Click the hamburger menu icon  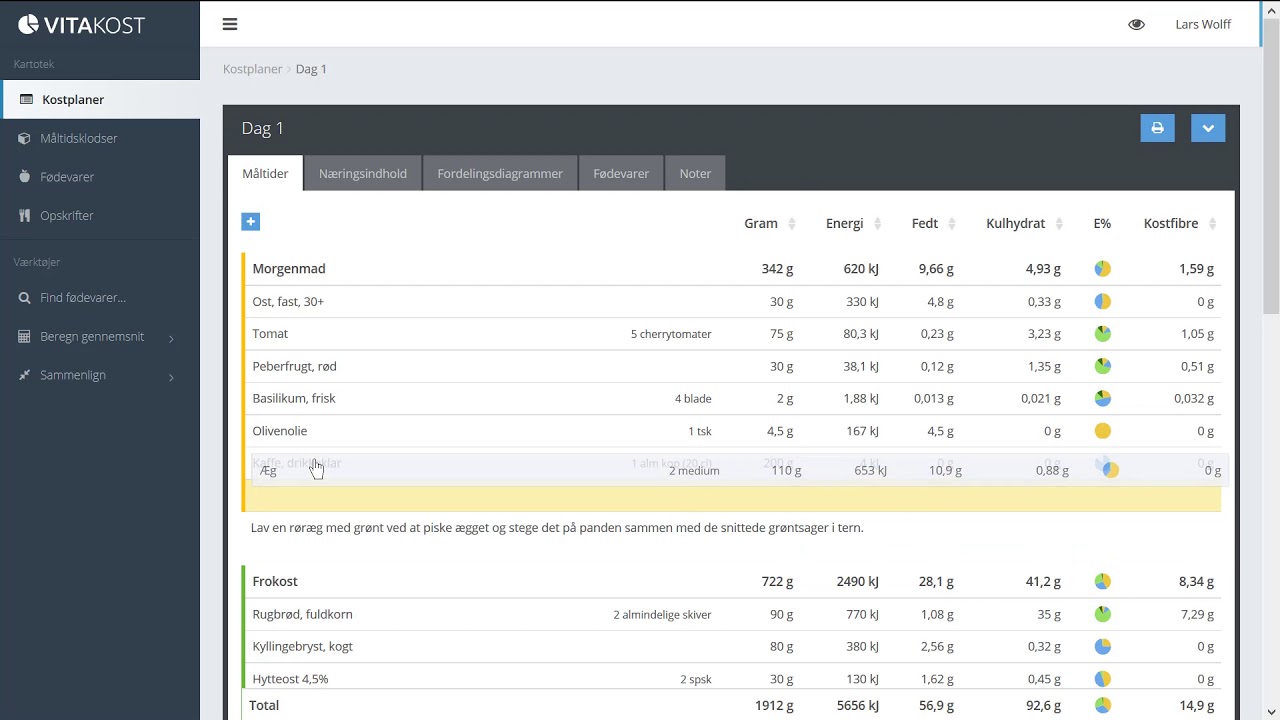coord(230,24)
